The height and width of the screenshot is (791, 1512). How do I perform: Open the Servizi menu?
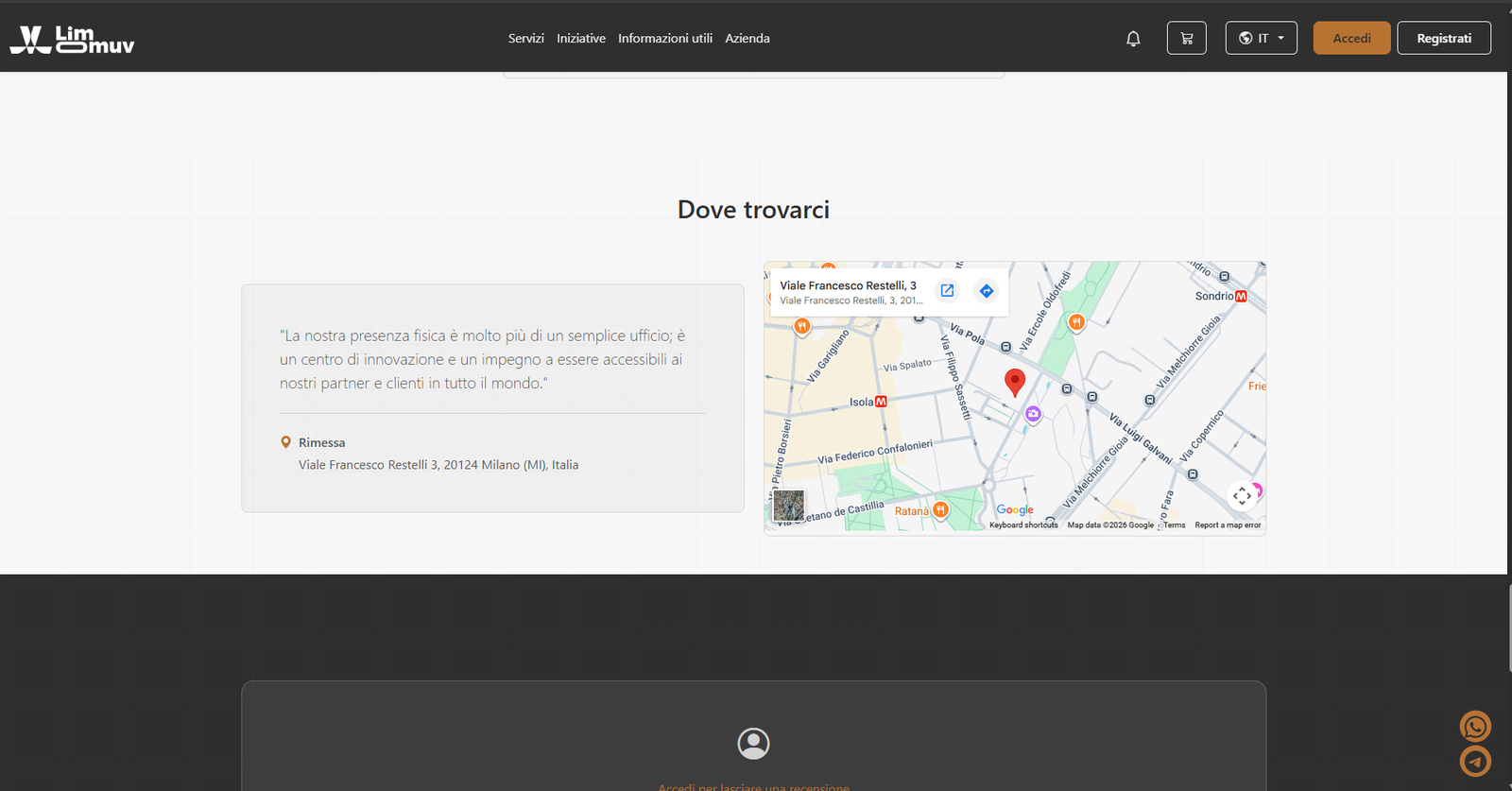pos(525,39)
